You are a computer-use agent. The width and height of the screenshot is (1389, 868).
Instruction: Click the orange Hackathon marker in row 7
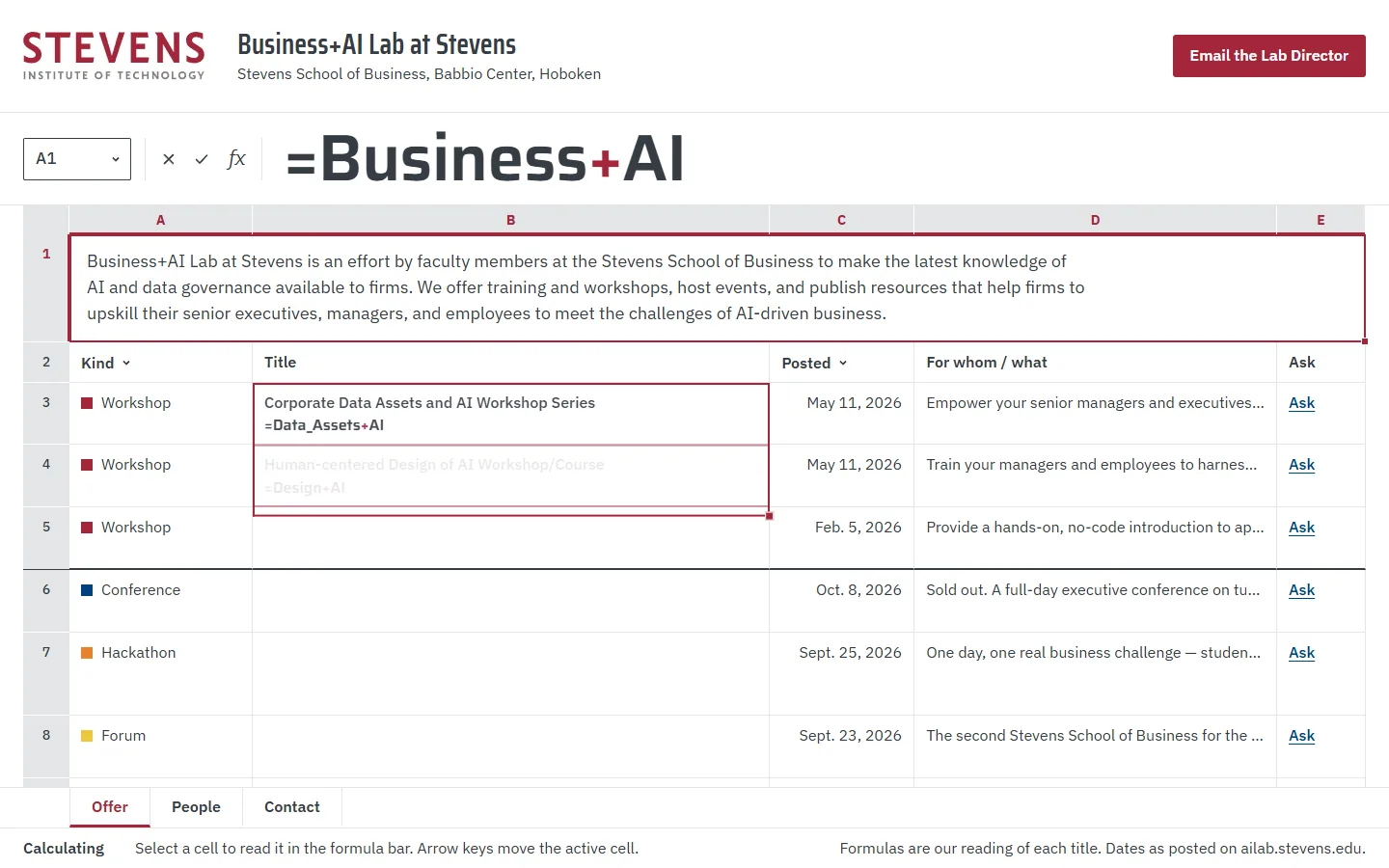pos(87,653)
